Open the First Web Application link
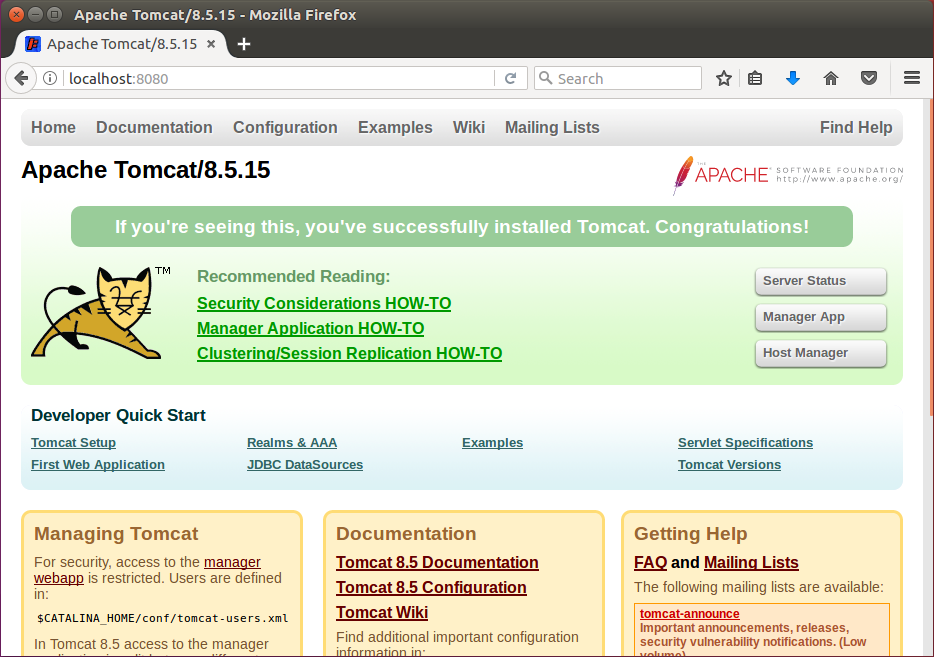Screen dimensions: 934x657 (98, 465)
